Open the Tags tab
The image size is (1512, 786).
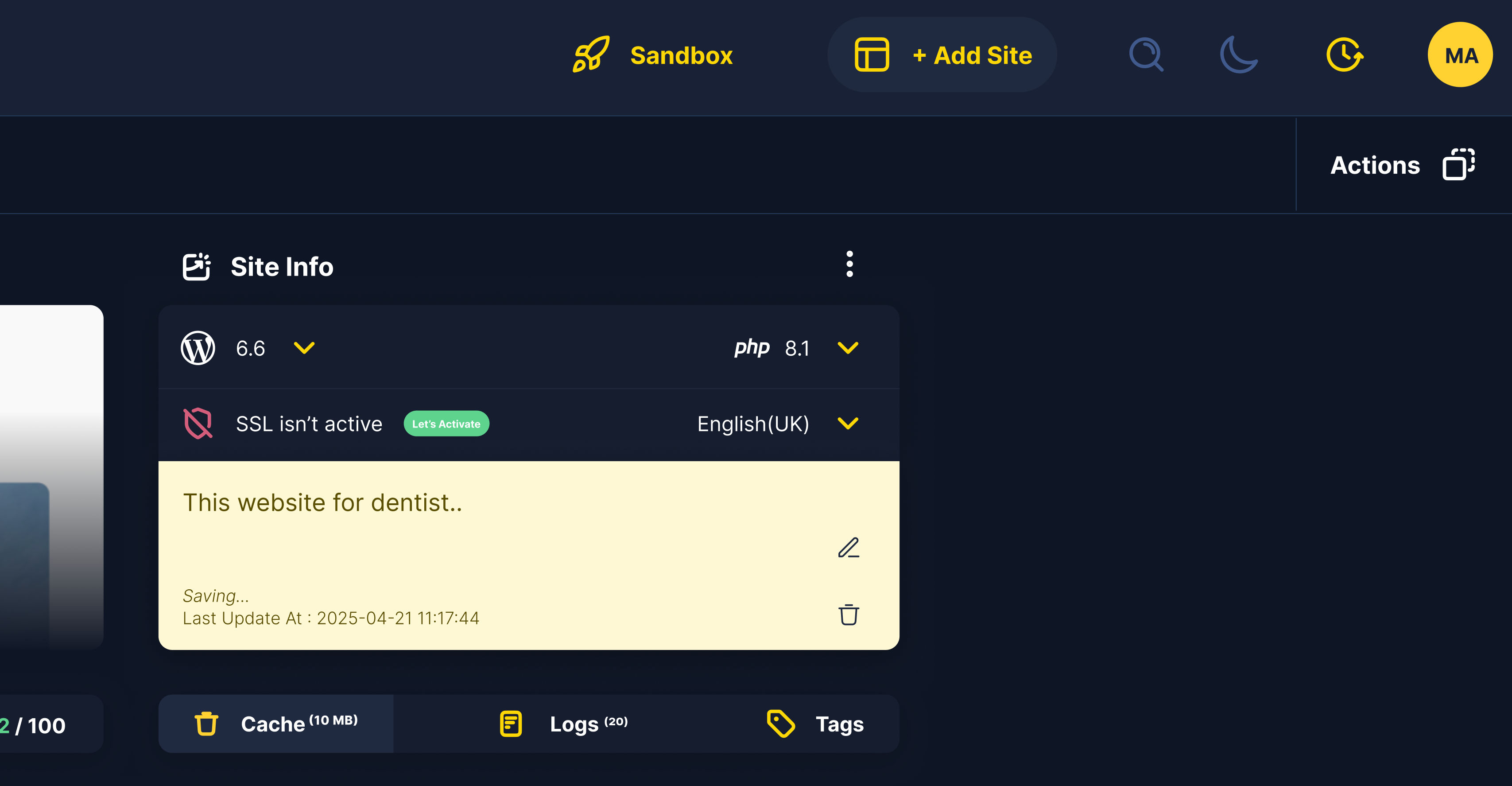[816, 724]
